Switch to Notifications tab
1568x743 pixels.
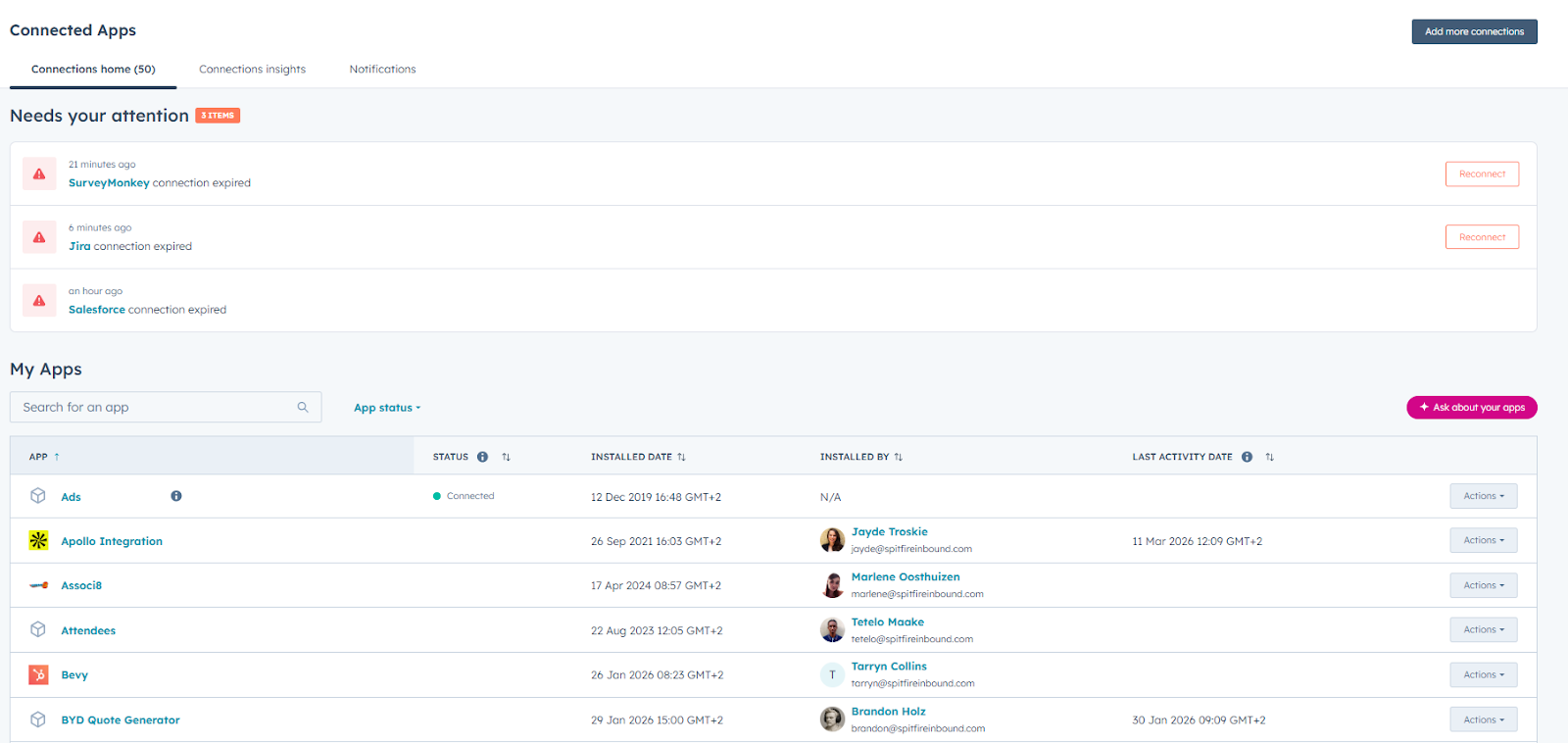point(382,69)
